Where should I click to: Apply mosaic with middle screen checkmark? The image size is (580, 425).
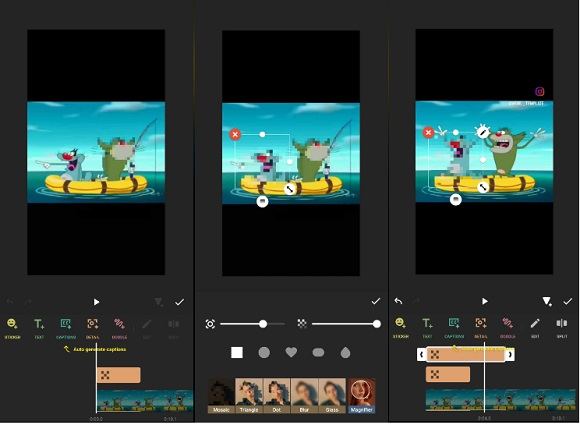(376, 301)
